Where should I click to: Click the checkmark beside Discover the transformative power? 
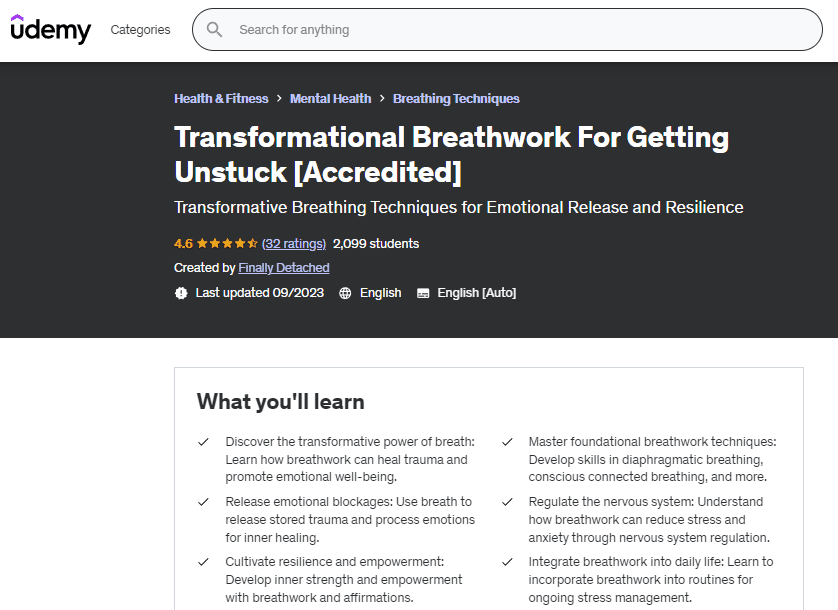(x=203, y=442)
